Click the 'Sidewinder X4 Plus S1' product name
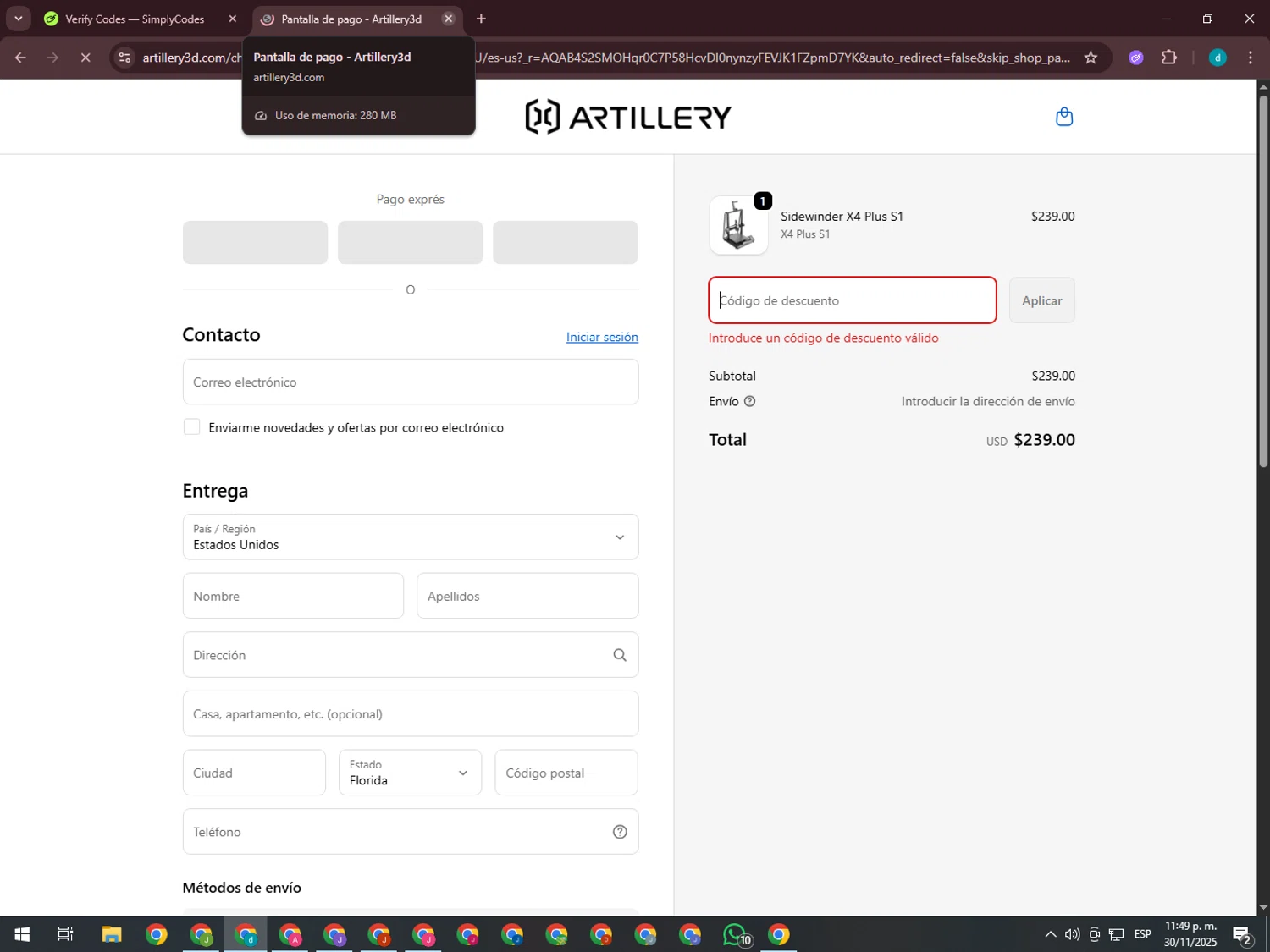1270x952 pixels. (x=842, y=217)
